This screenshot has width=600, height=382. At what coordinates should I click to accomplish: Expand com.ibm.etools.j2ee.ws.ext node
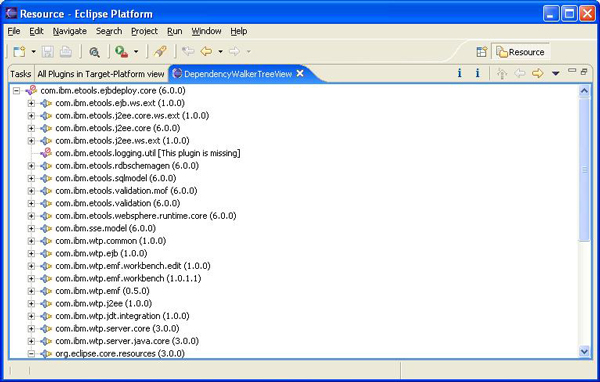pos(31,141)
